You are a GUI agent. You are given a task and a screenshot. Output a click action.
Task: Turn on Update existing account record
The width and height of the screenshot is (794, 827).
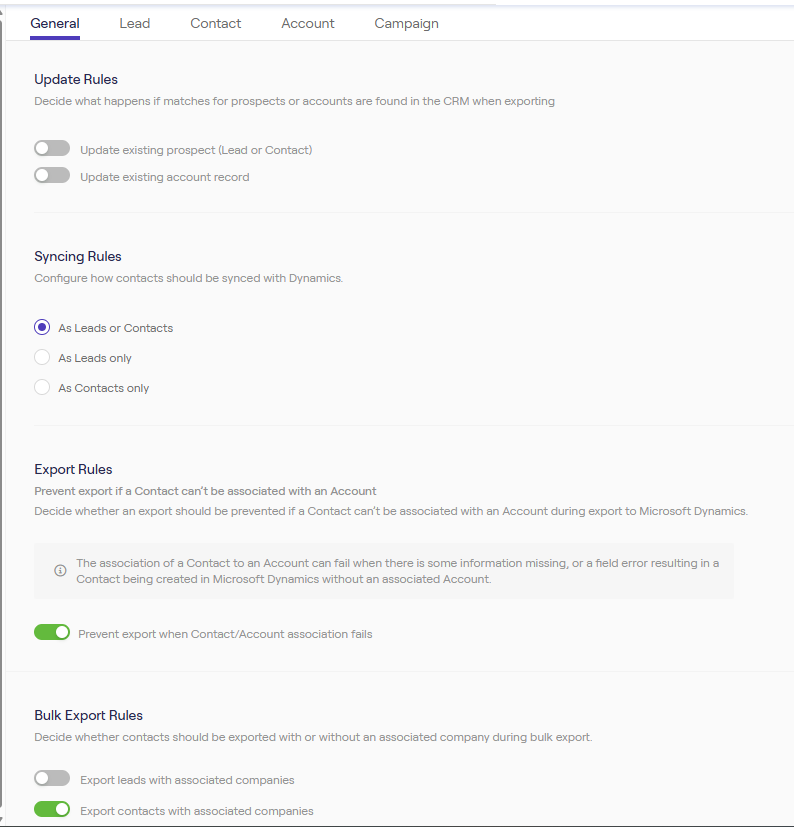coord(52,176)
